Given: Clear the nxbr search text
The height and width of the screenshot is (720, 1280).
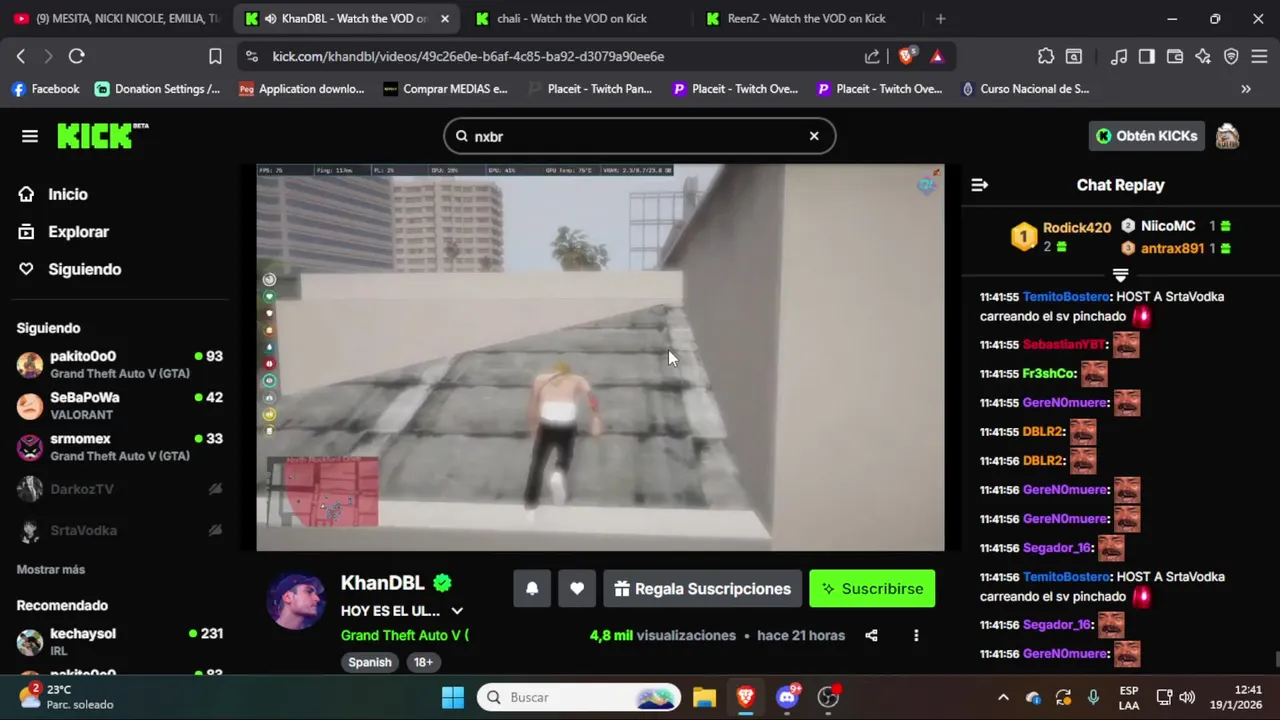Looking at the screenshot, I should pyautogui.click(x=814, y=136).
